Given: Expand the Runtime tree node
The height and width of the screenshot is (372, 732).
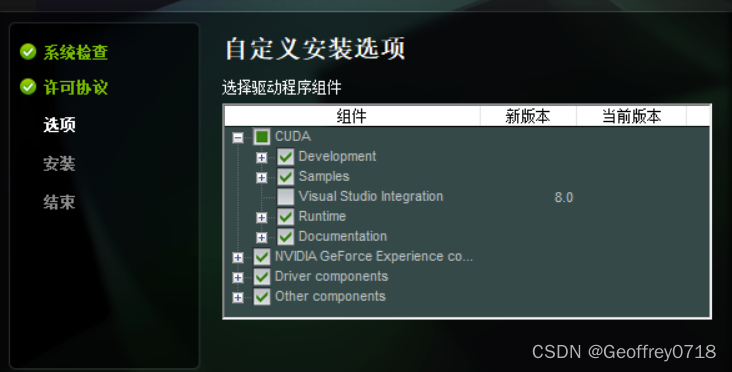Looking at the screenshot, I should 261,217.
